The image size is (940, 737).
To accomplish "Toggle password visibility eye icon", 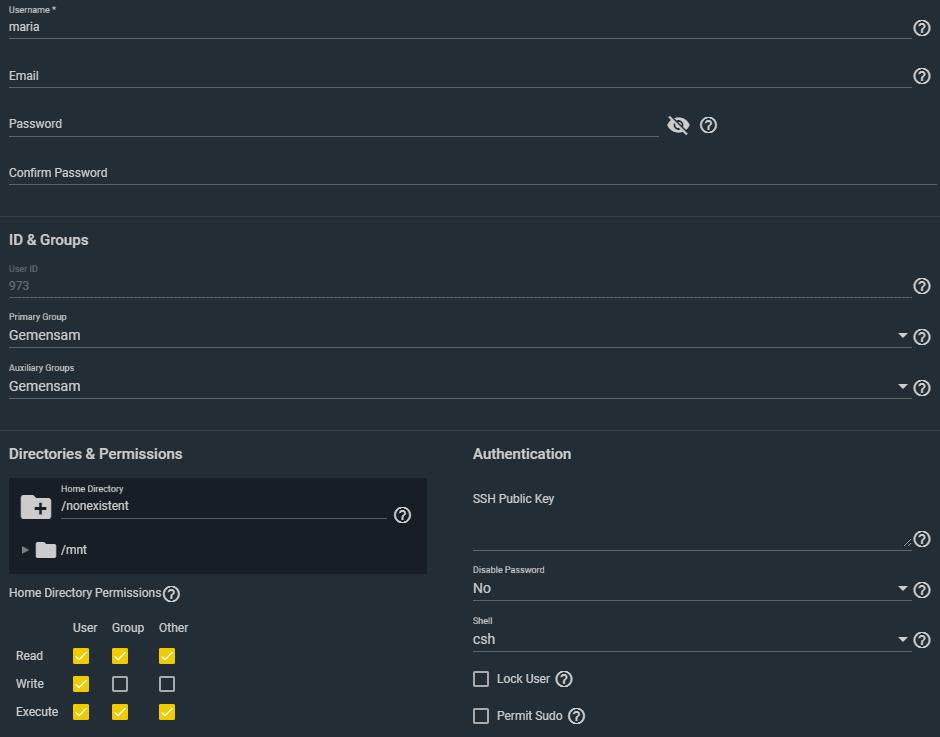I will click(x=678, y=125).
